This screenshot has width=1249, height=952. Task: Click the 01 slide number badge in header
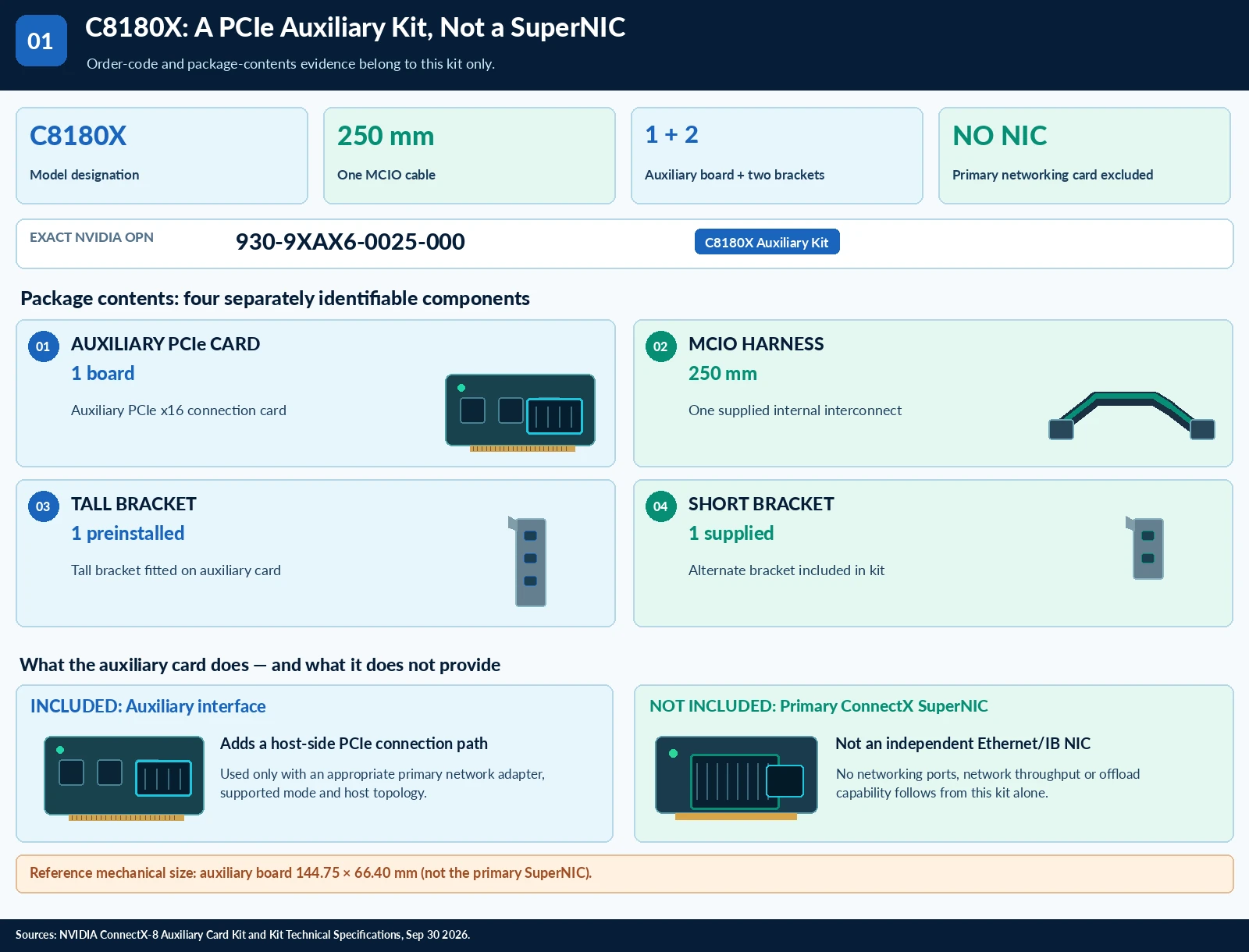pos(41,41)
